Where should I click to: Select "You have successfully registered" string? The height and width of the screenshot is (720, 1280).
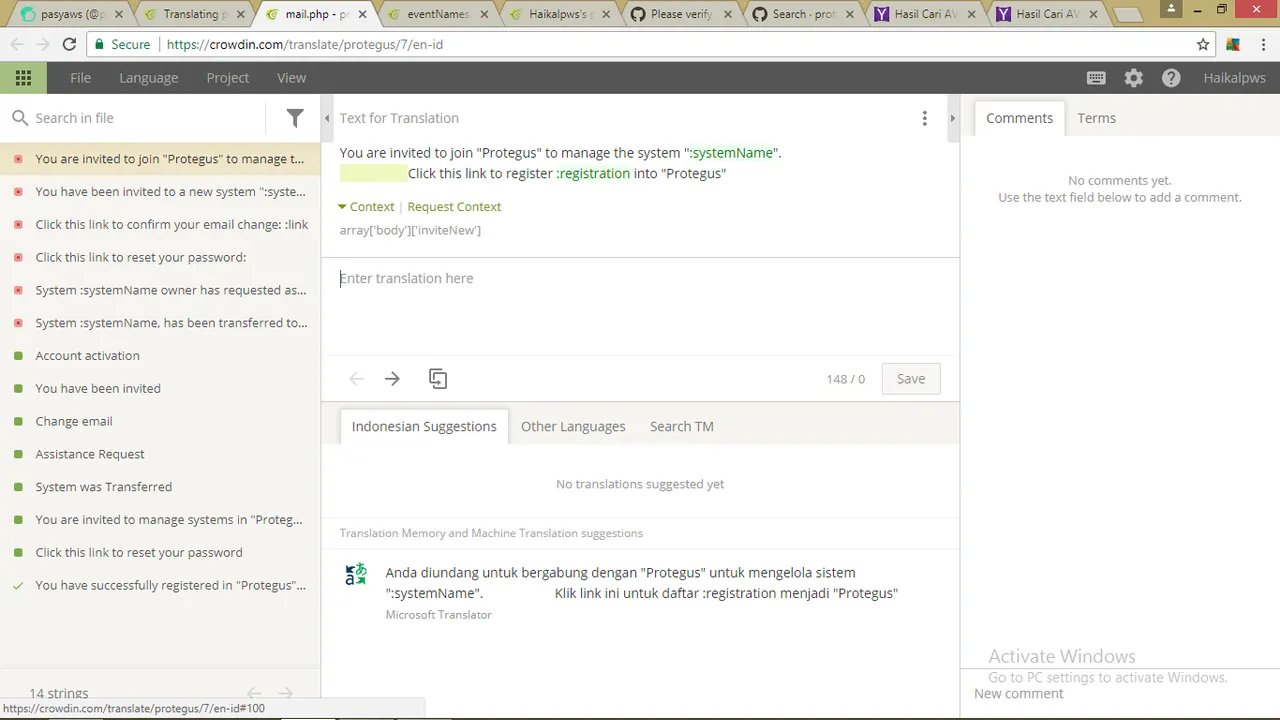click(x=160, y=585)
